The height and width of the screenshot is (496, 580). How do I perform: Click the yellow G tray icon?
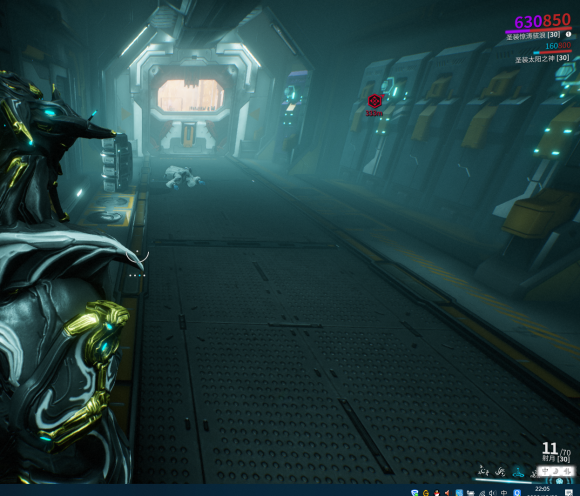[x=426, y=493]
